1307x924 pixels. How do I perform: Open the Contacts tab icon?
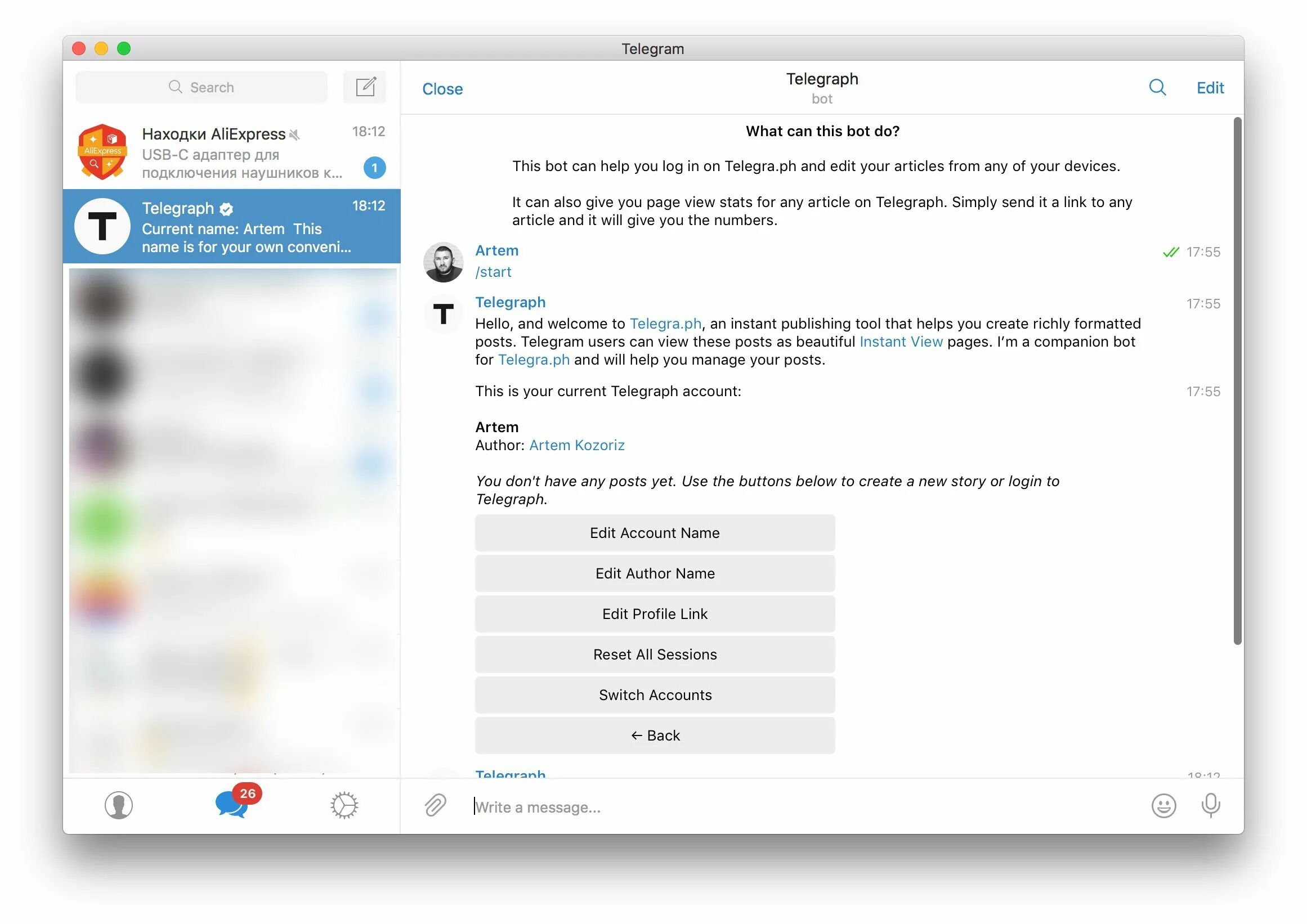[119, 805]
